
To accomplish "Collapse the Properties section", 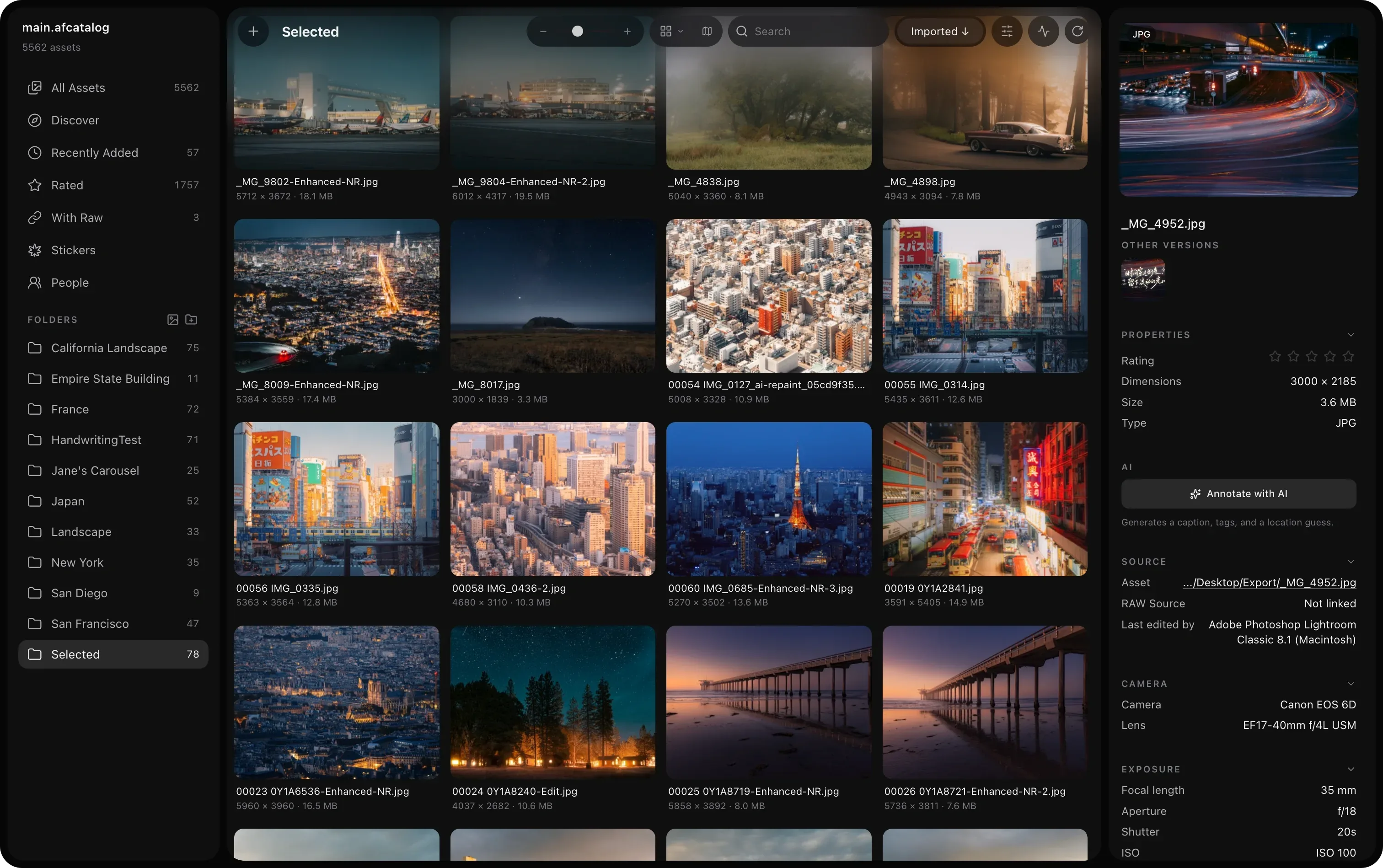I will (1350, 335).
